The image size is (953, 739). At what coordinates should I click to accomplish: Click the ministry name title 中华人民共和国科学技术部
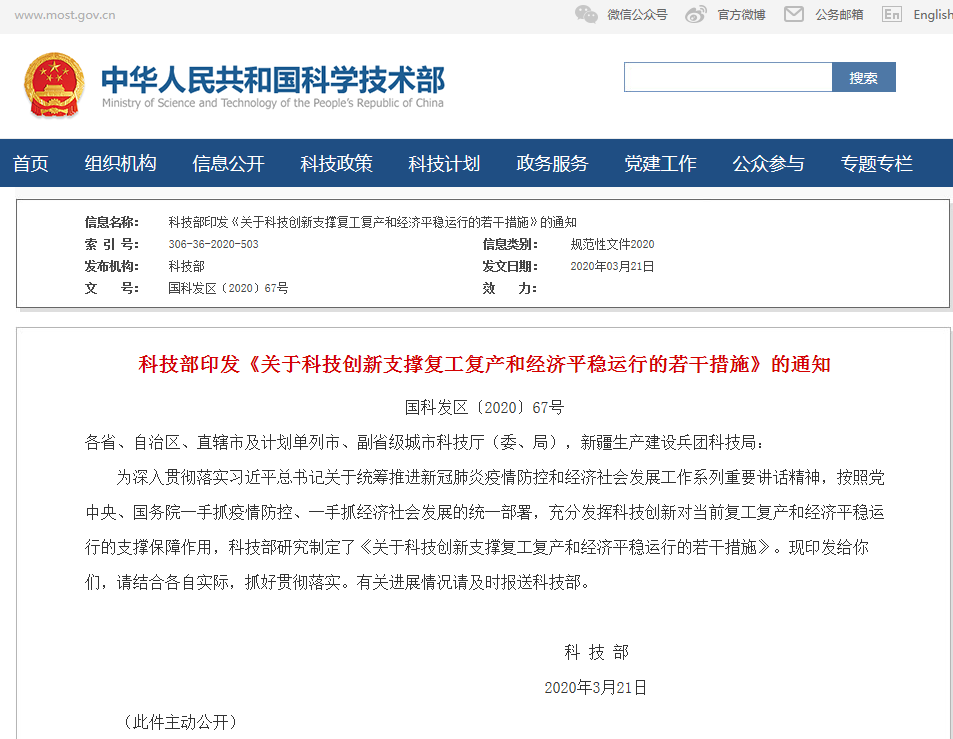coord(272,79)
